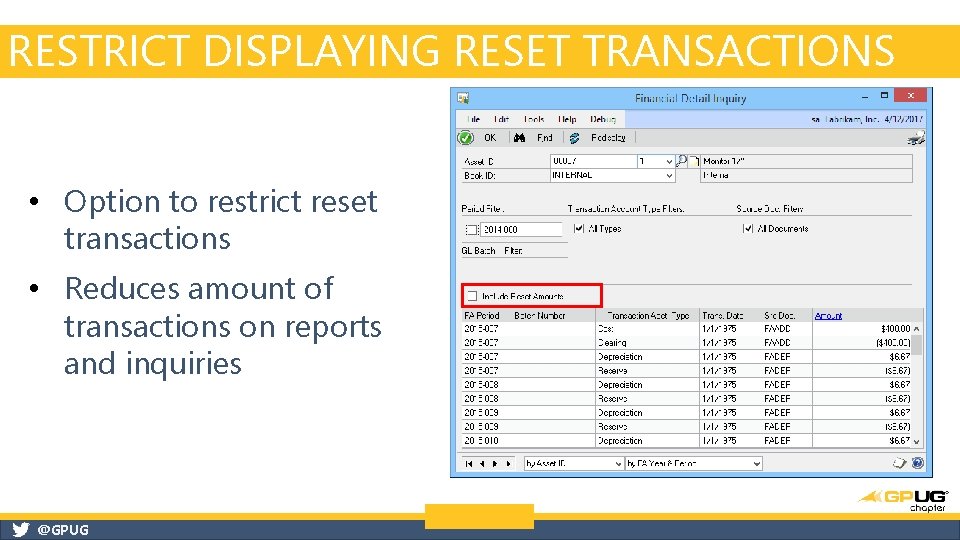Open the File menu

(x=473, y=119)
